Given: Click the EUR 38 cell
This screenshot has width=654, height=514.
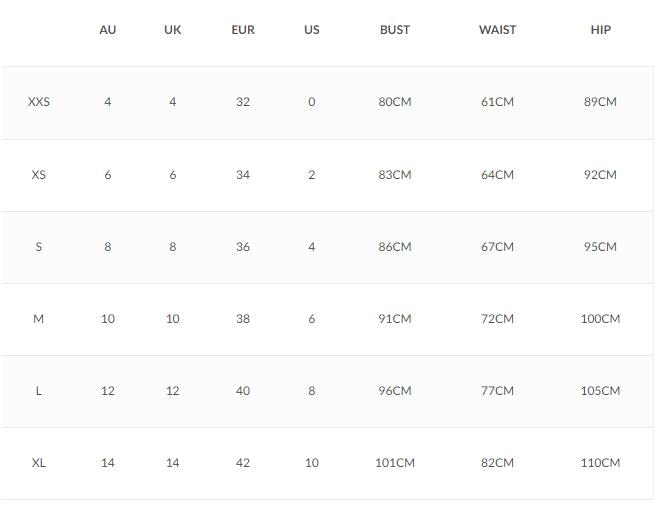Looking at the screenshot, I should (243, 319).
